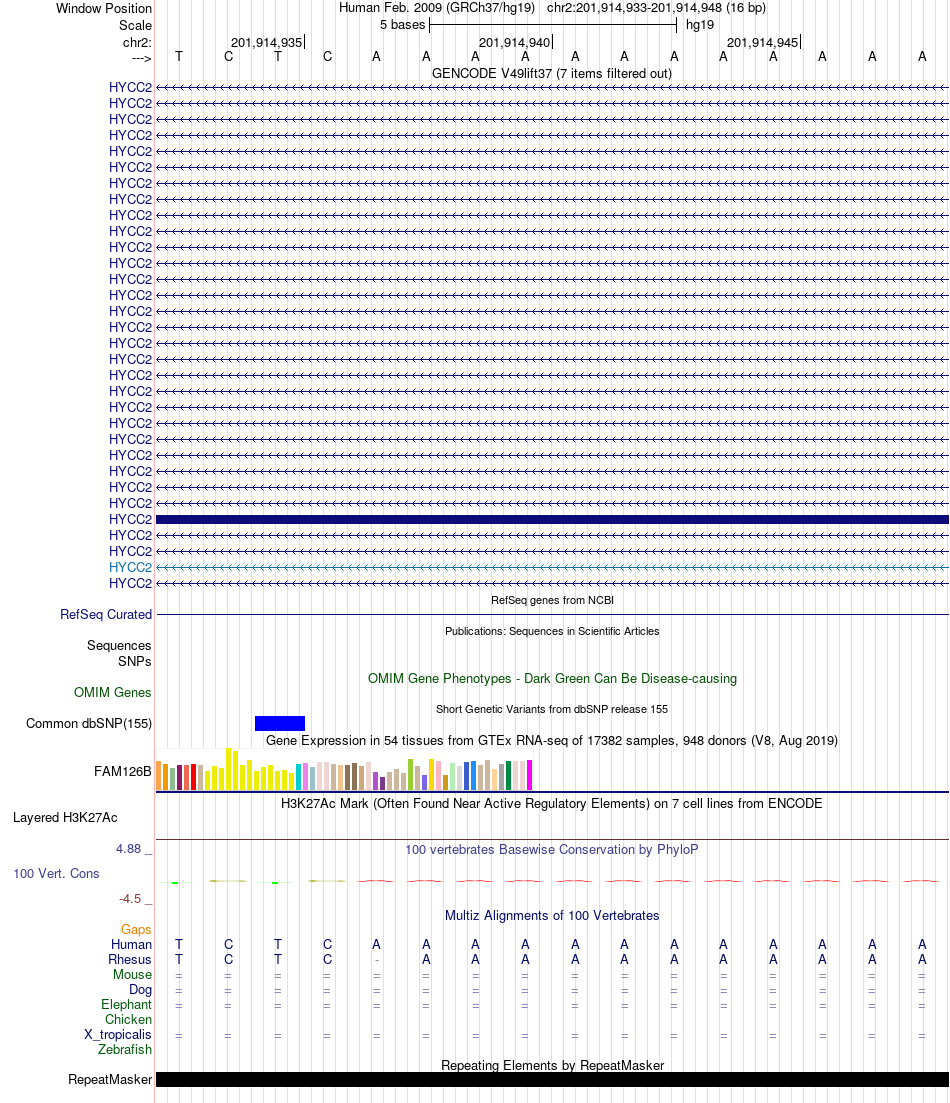Click 'Repeating Elements by RepeatMasker' title
This screenshot has width=950, height=1103.
pyautogui.click(x=552, y=1065)
